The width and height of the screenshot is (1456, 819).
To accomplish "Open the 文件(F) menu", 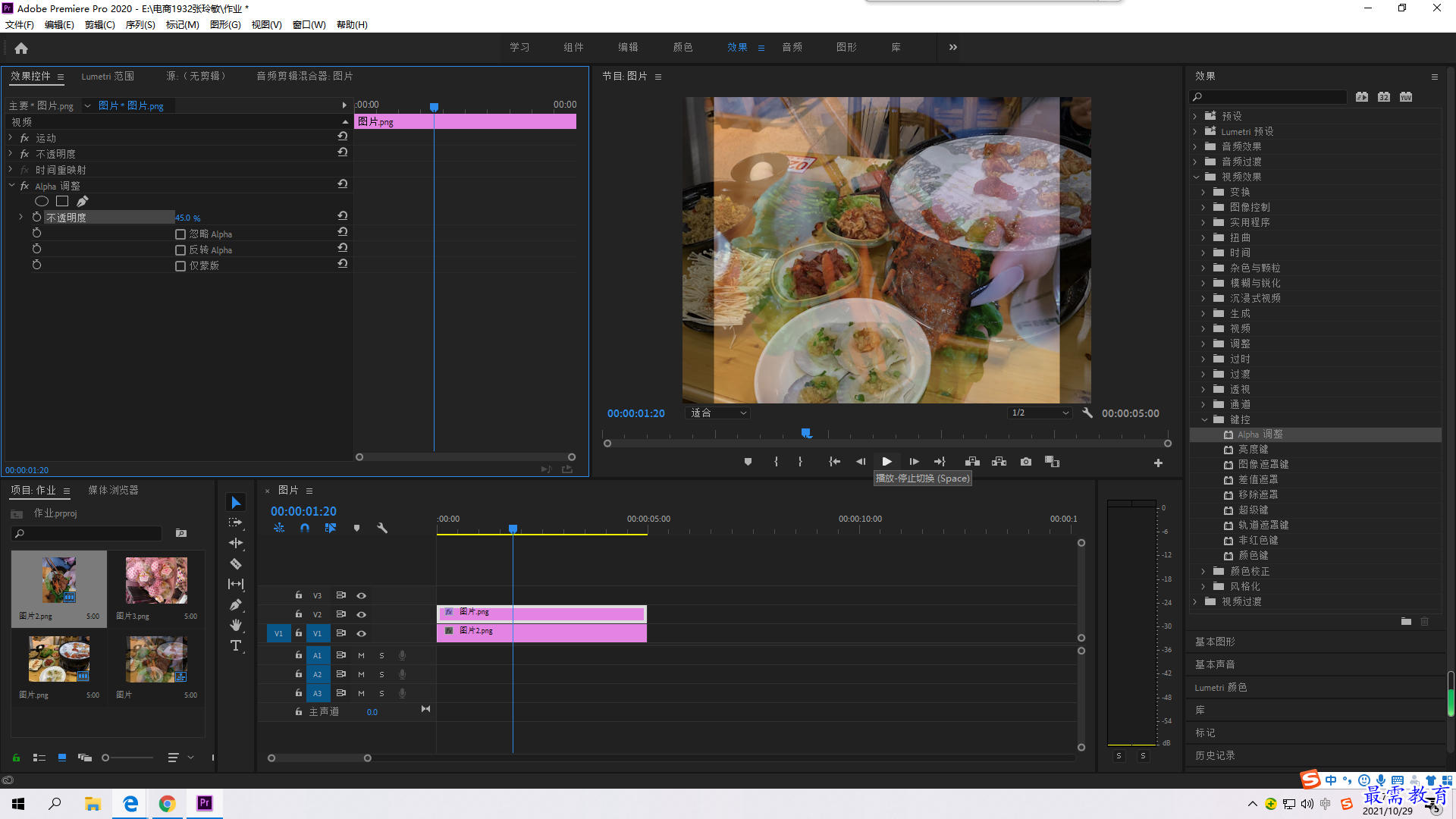I will click(x=20, y=25).
